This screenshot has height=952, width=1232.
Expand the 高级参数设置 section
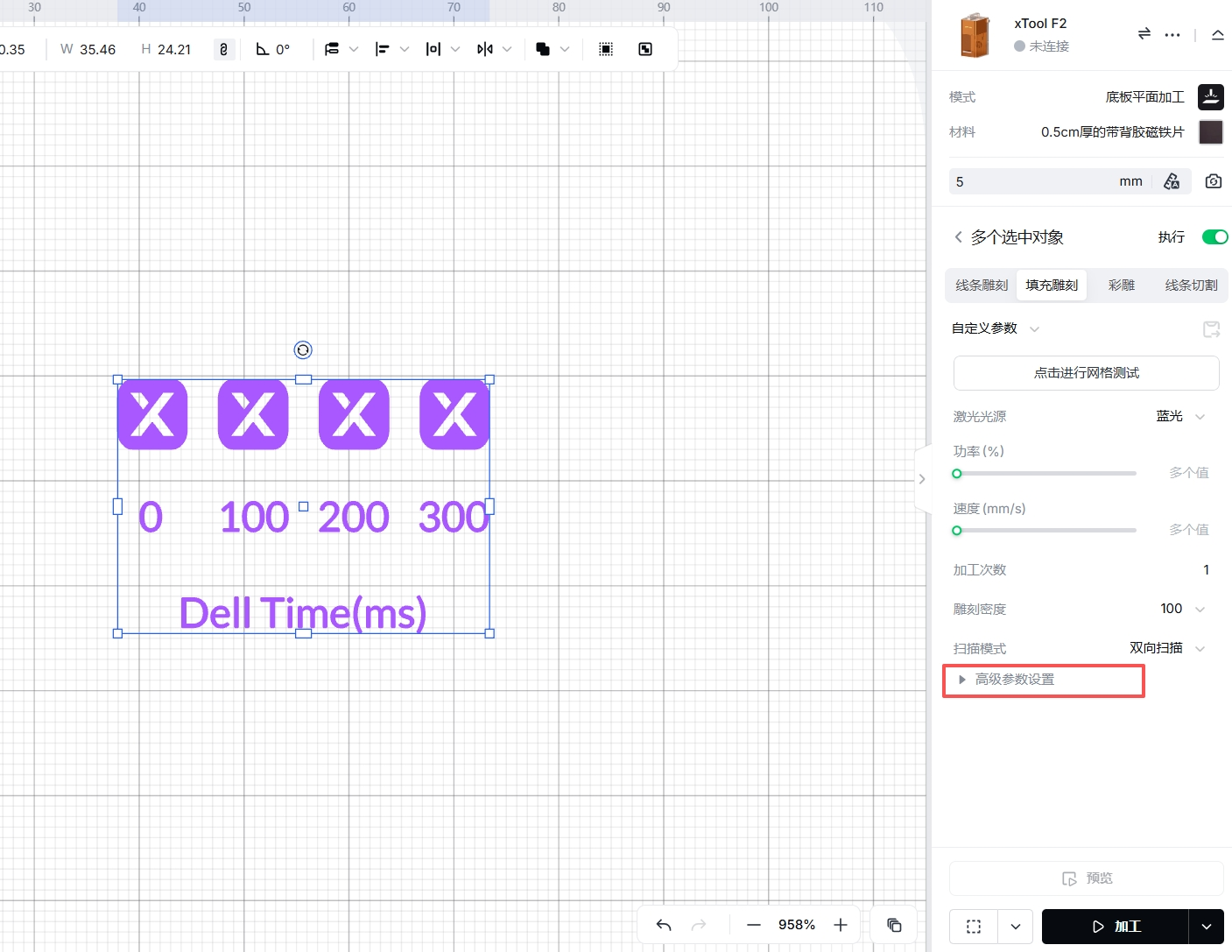(1014, 680)
